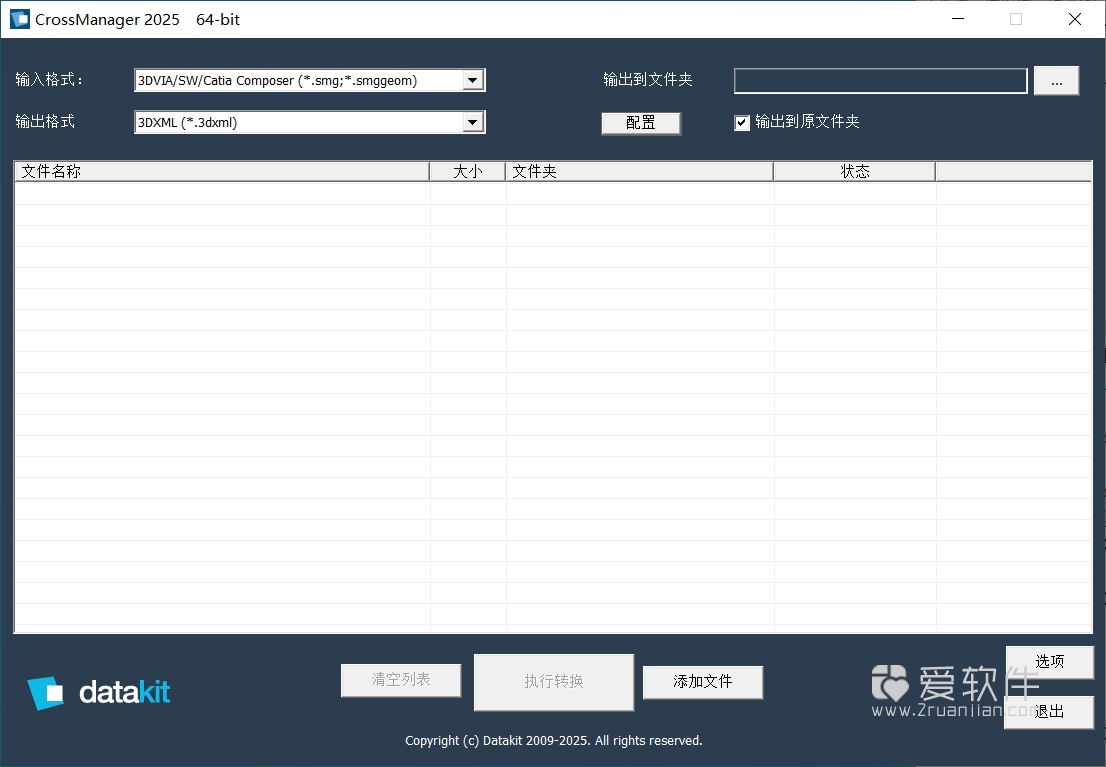The width and height of the screenshot is (1106, 767).
Task: Click the 大小 column header
Action: (467, 171)
